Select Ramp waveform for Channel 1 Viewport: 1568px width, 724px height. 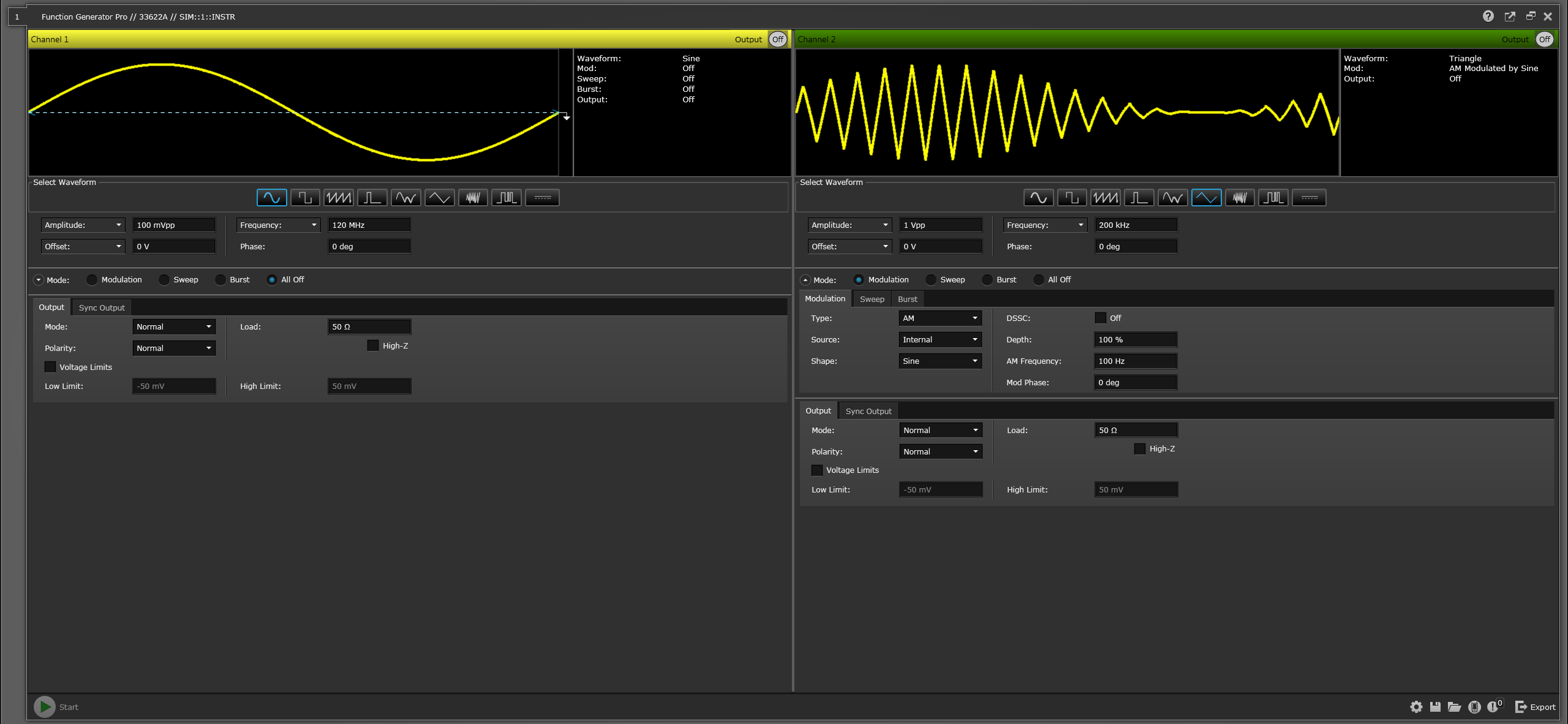coord(339,198)
